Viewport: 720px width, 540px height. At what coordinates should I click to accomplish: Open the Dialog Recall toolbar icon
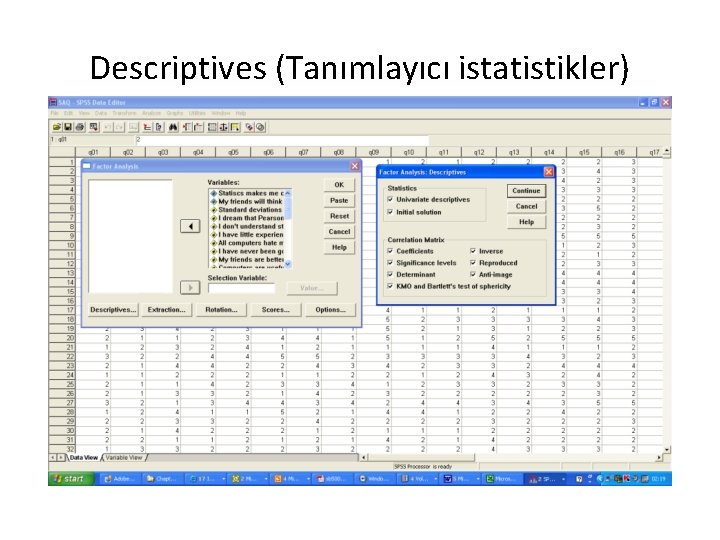coord(95,127)
